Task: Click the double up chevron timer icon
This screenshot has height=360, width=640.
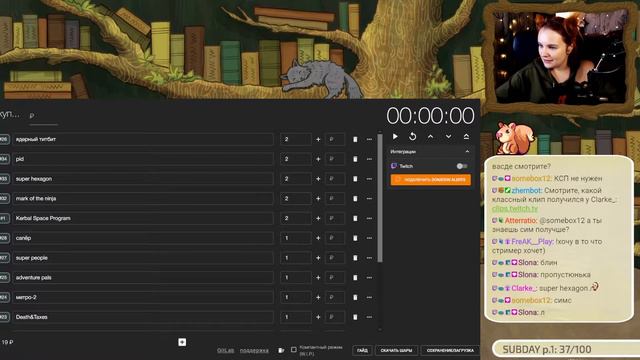Action: point(466,136)
